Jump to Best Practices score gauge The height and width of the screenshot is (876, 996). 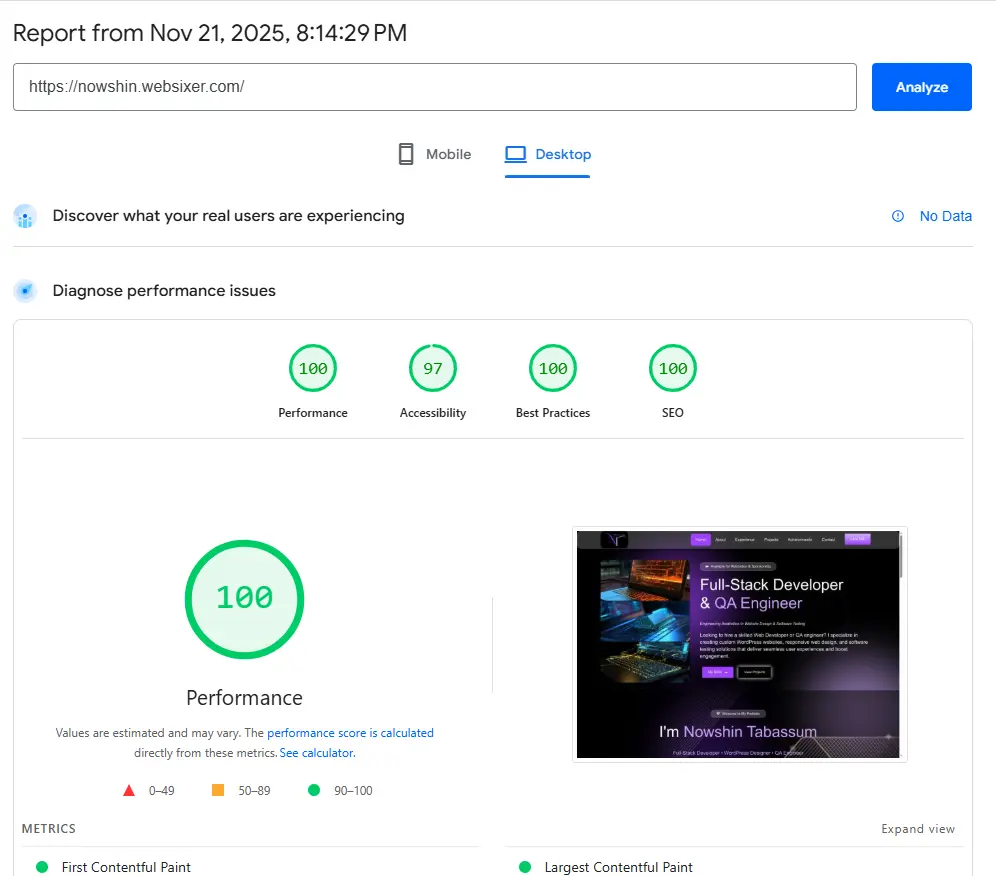(553, 369)
